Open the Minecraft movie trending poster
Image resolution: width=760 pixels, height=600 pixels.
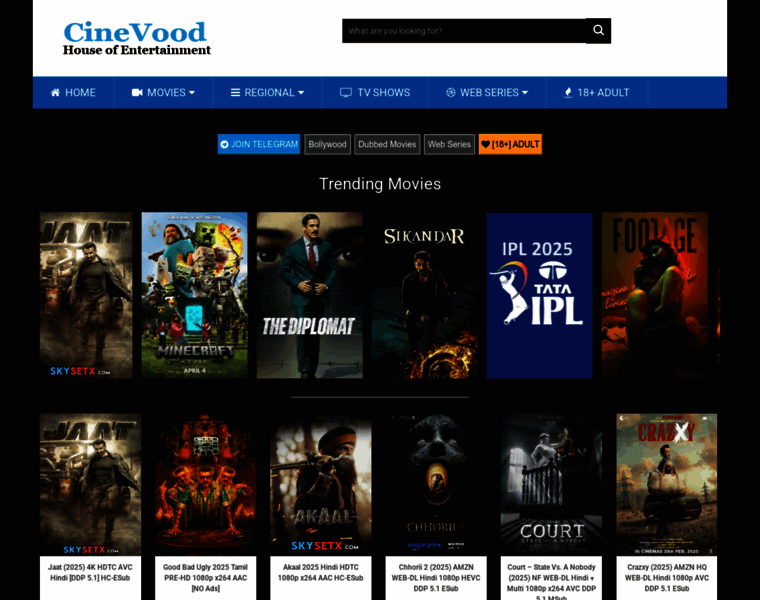click(x=194, y=295)
